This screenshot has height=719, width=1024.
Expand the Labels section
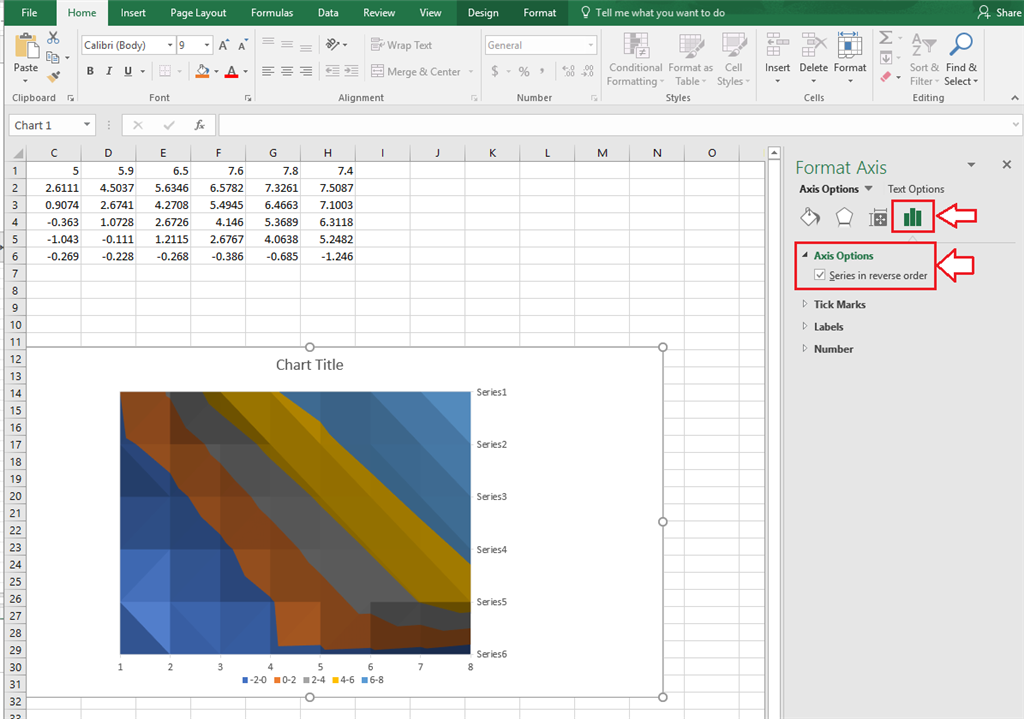(x=805, y=326)
